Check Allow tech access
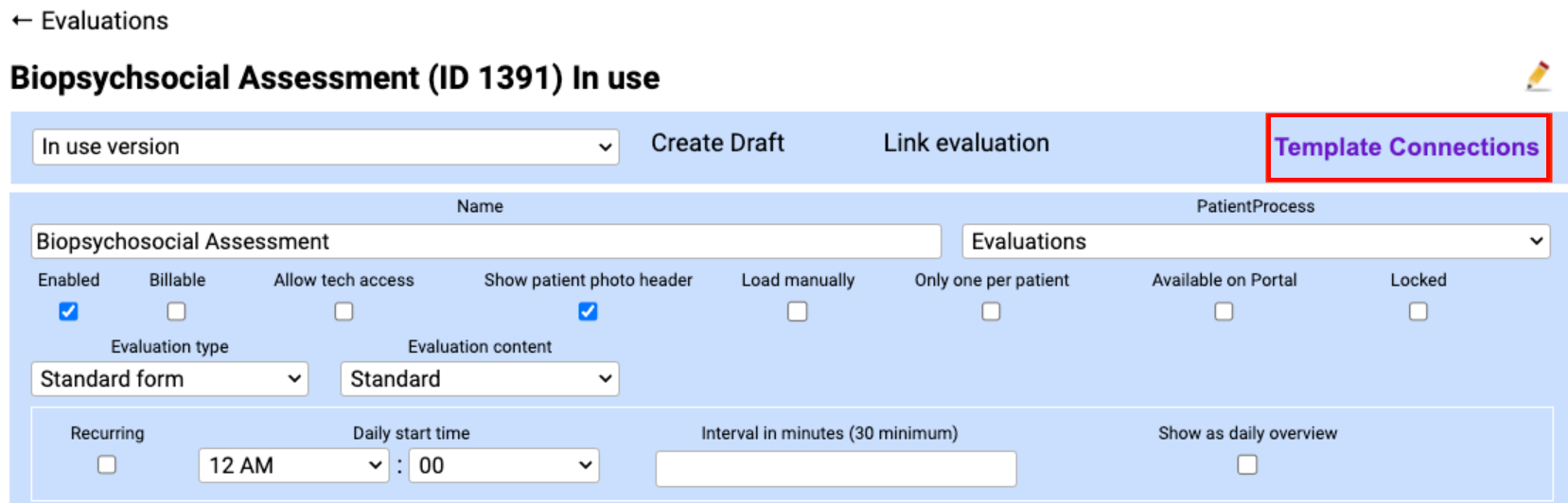1568x503 pixels. click(344, 312)
